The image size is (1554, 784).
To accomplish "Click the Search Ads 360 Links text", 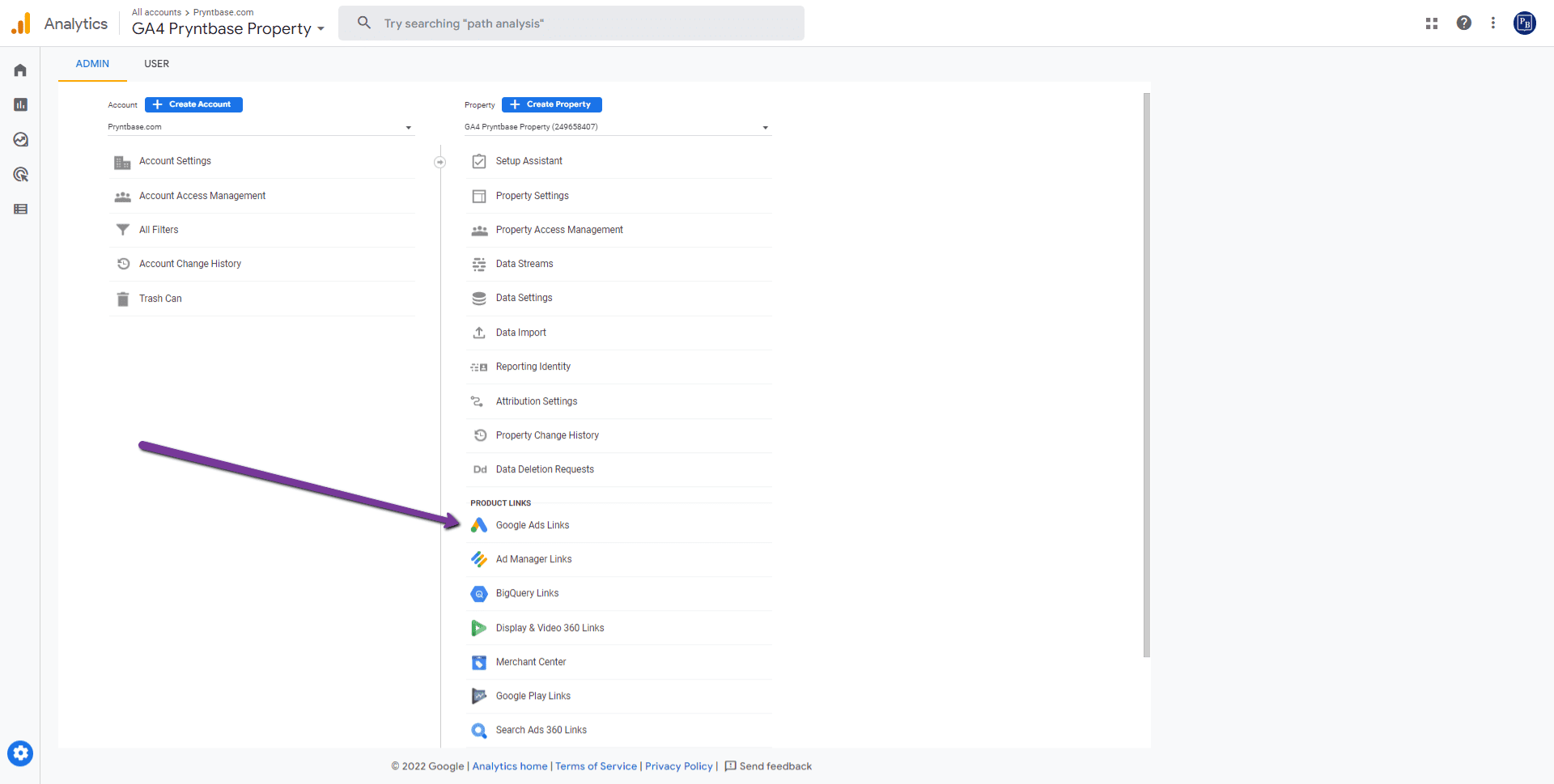I will pos(541,730).
